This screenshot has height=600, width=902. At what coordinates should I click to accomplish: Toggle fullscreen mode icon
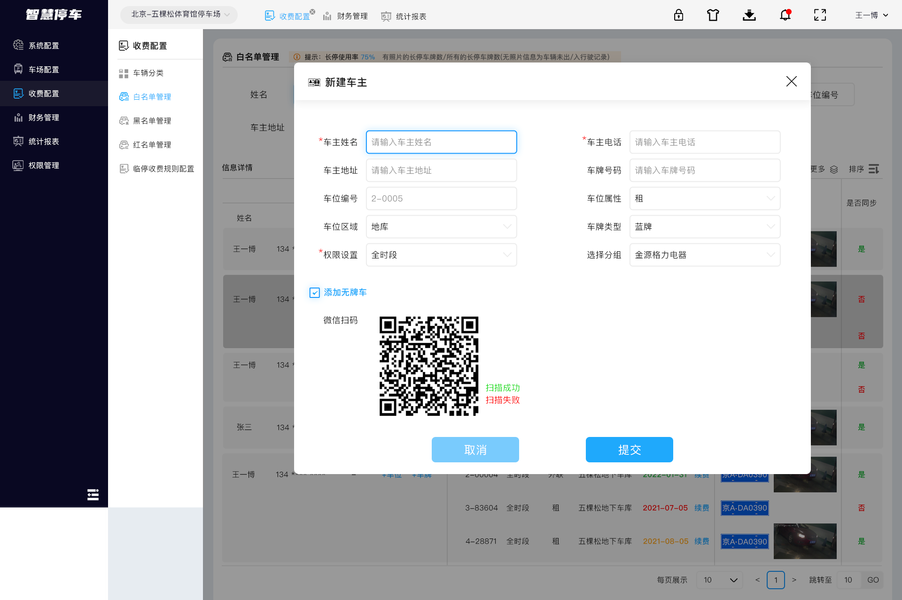820,15
